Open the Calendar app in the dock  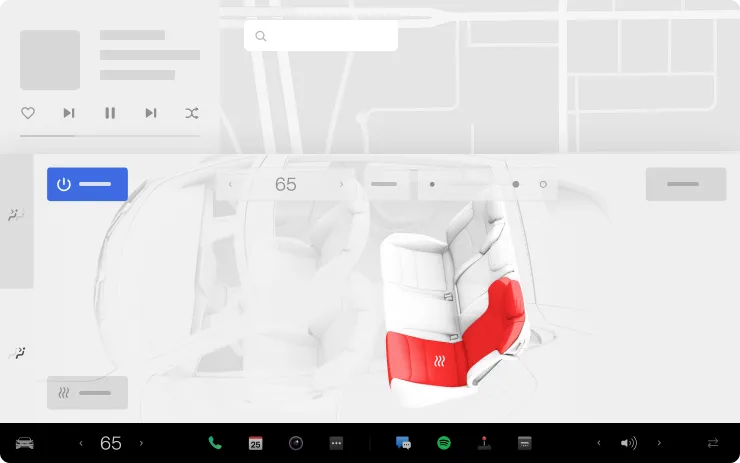(x=255, y=443)
